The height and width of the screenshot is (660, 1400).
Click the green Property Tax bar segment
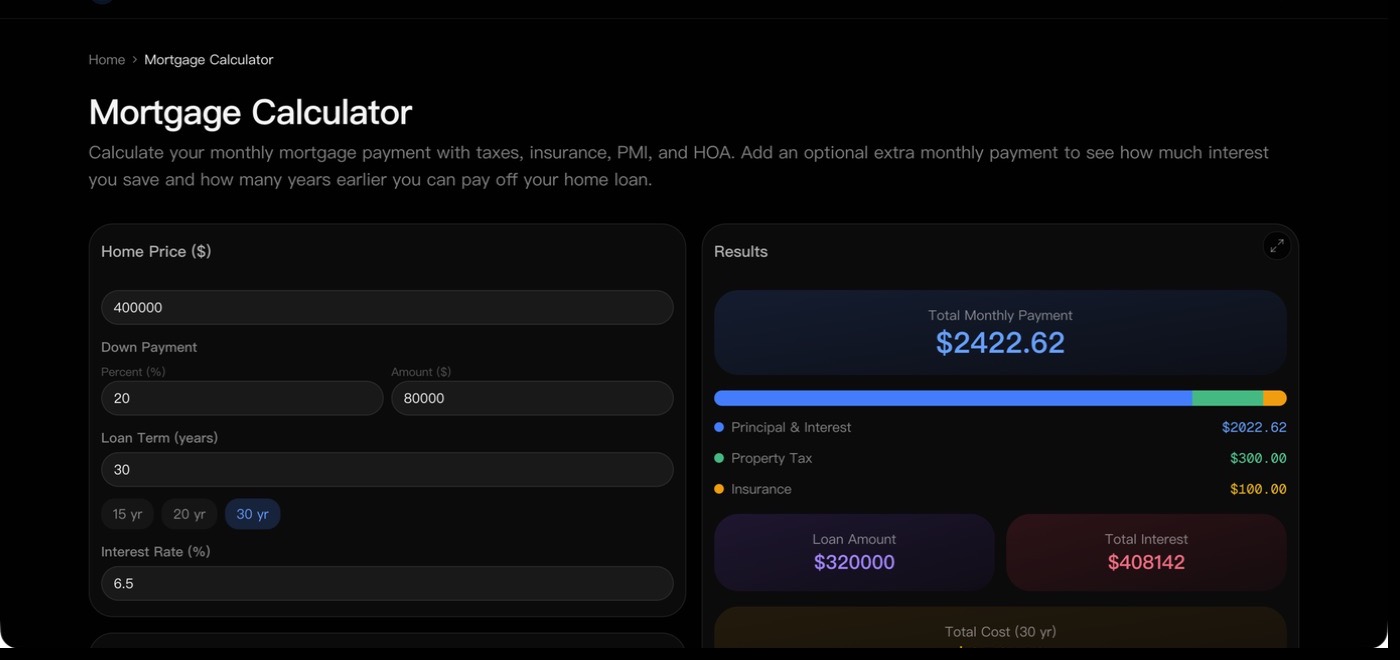(1228, 398)
